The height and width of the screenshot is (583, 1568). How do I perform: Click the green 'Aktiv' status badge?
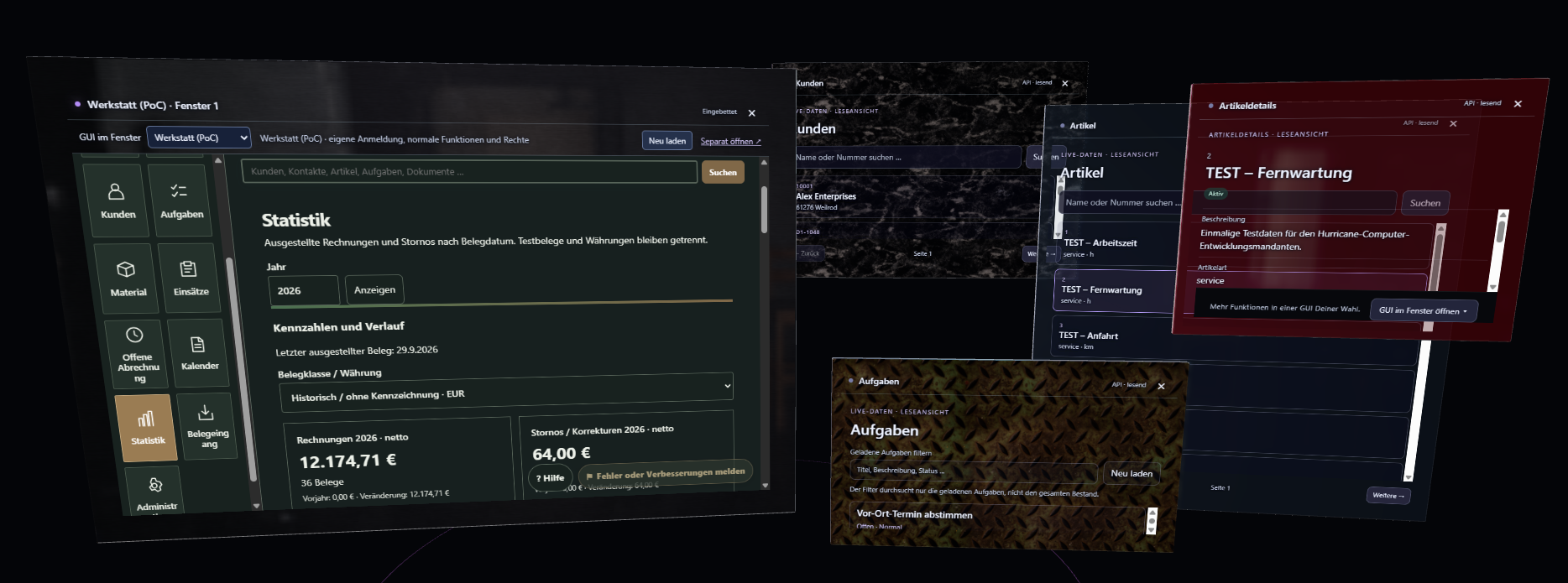point(1215,194)
